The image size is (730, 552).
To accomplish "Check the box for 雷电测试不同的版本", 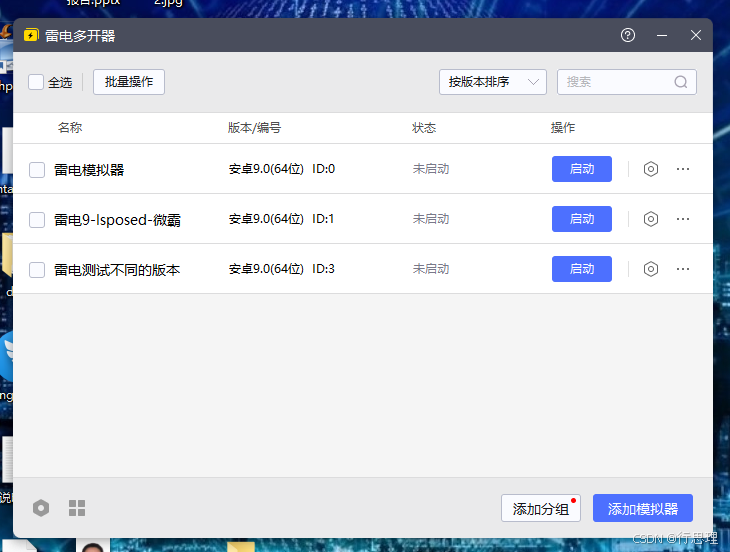I will pos(37,269).
